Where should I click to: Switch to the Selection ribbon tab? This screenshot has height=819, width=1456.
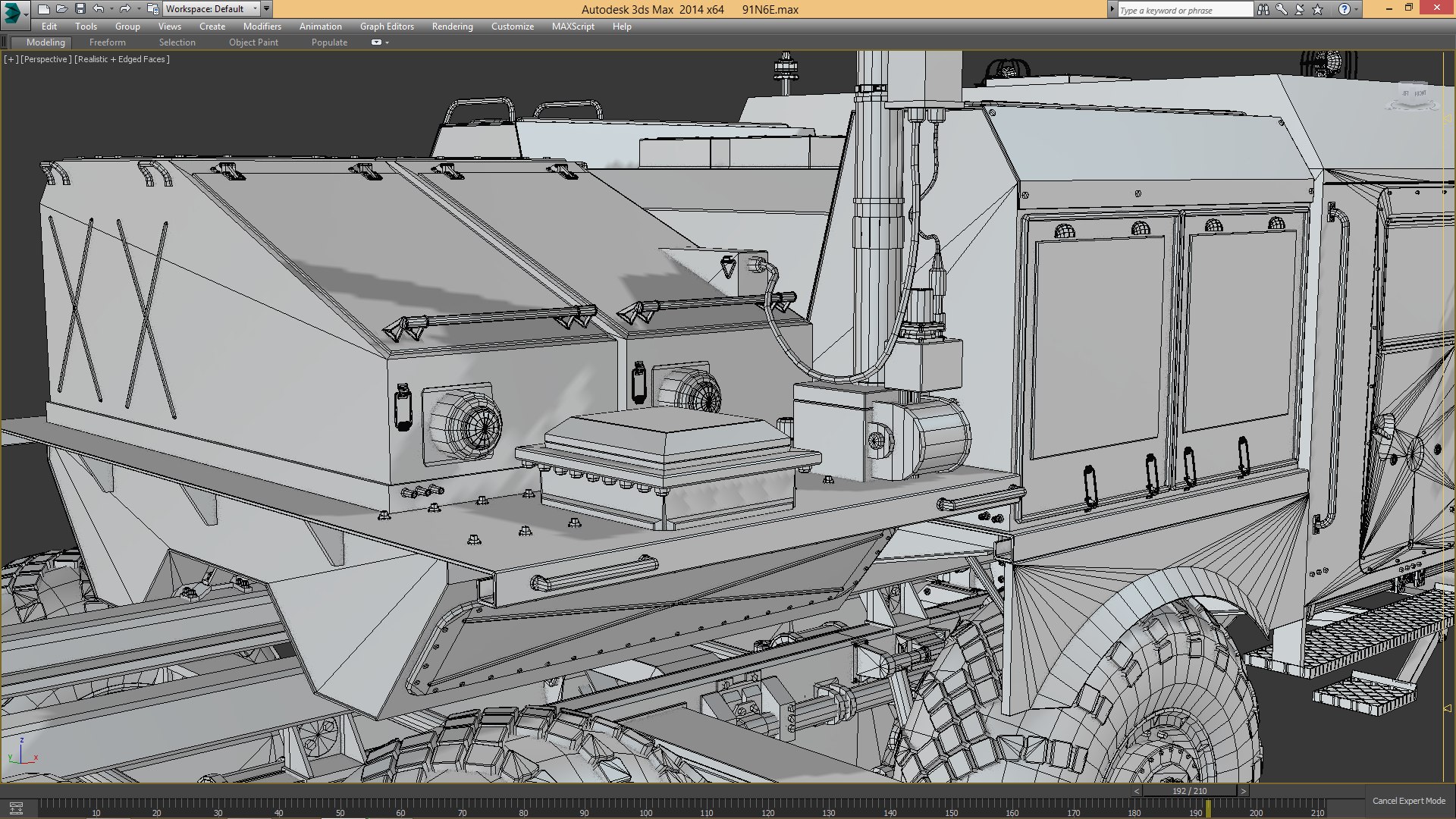coord(177,42)
